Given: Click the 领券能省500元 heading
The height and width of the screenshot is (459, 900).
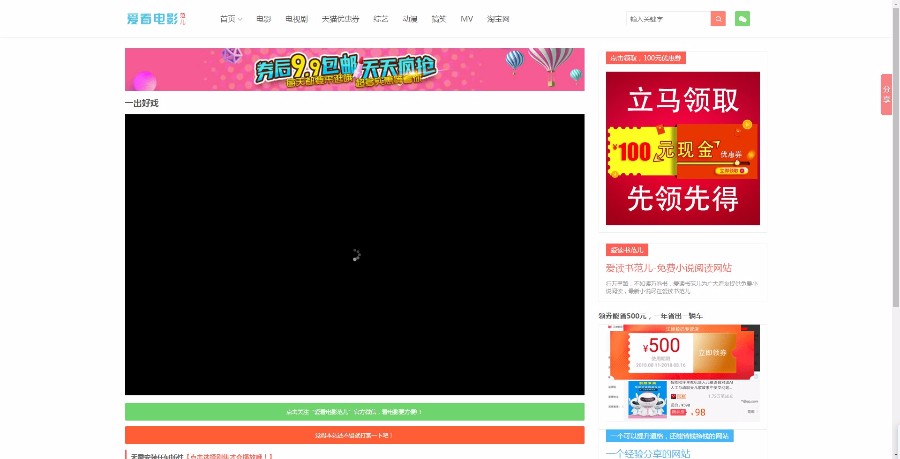Looking at the screenshot, I should 651,316.
